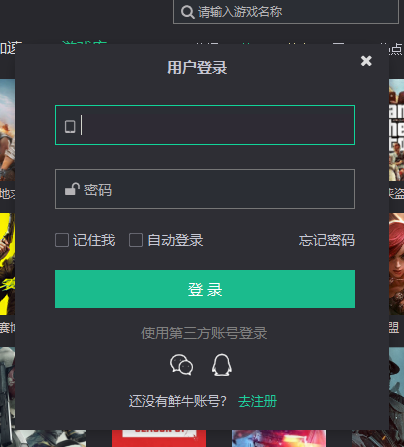Click the phone icon in username field
The image size is (404, 447).
[x=70, y=127]
